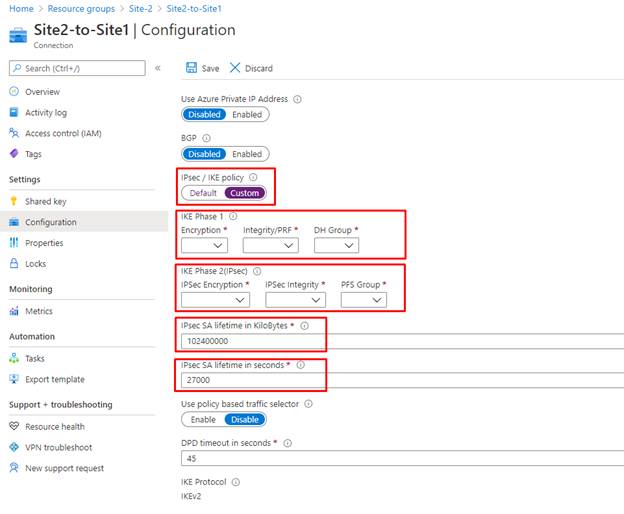The width and height of the screenshot is (624, 514).
Task: Collapse the sidebar with double chevron
Action: (x=158, y=68)
